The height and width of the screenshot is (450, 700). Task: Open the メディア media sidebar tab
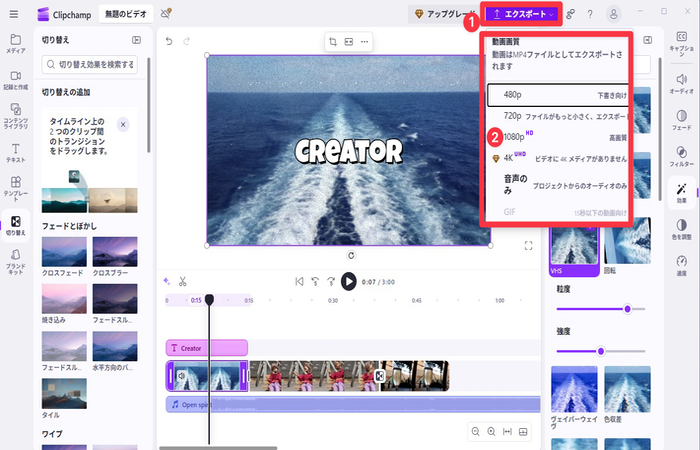[16, 43]
